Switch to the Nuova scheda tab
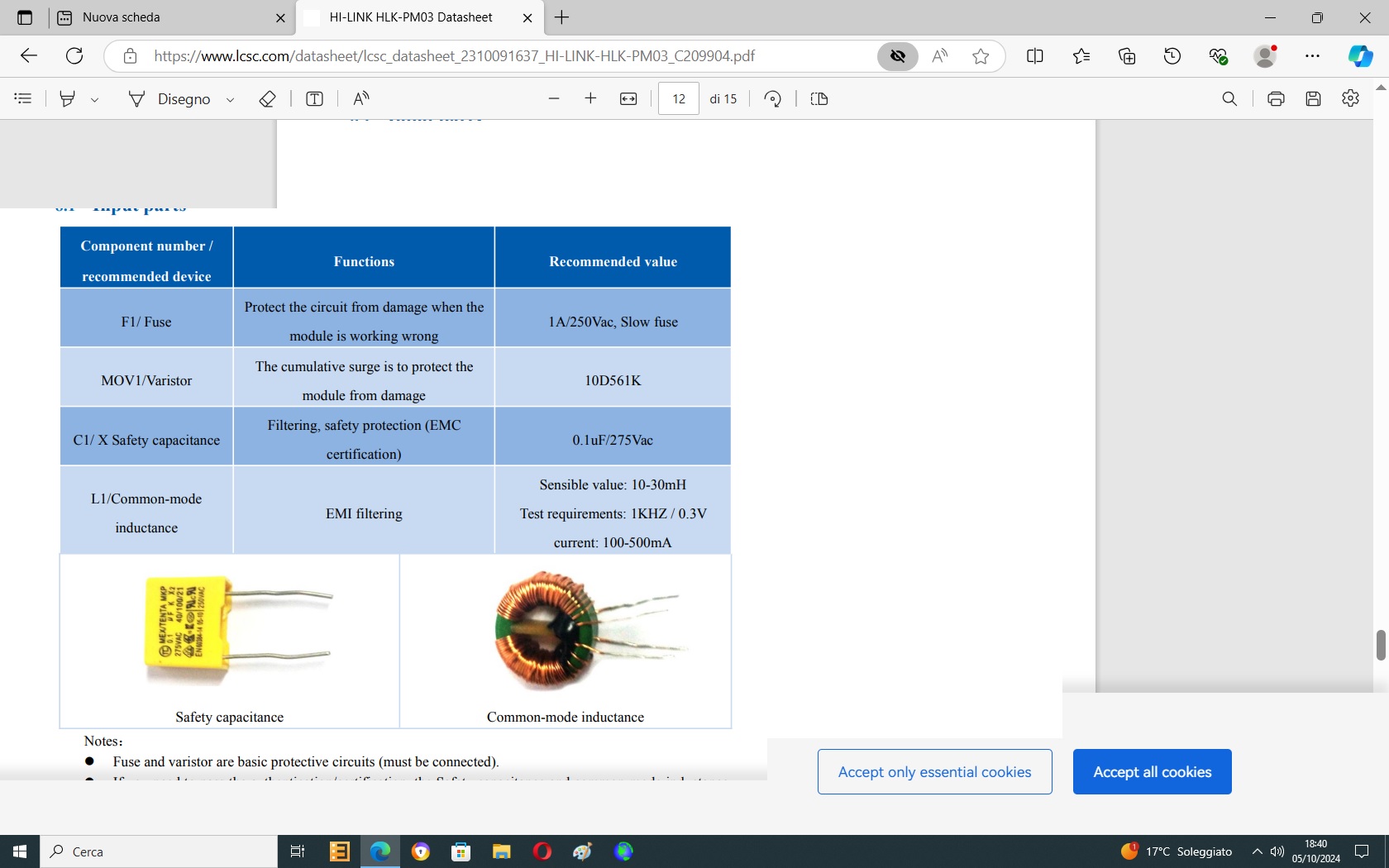 point(165,17)
